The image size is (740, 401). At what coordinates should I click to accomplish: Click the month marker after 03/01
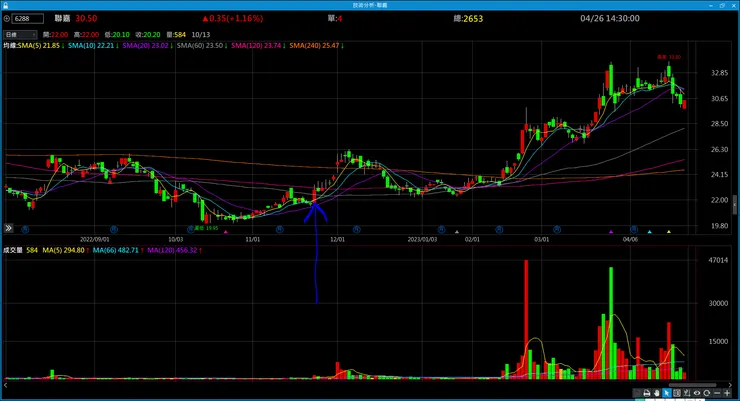click(557, 229)
